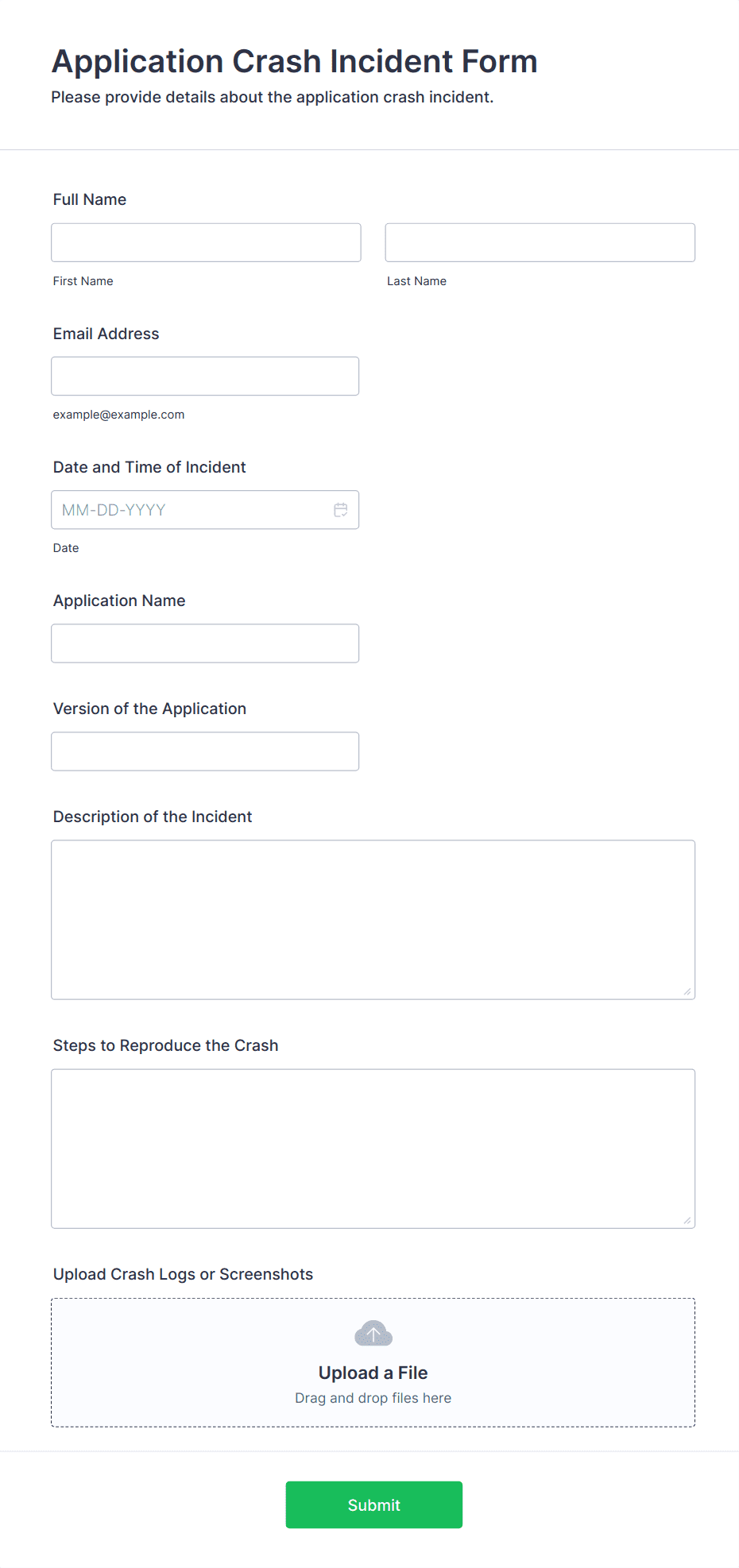Click the example@example.com hint text
Screen dimensions: 739x1568
[x=118, y=415]
